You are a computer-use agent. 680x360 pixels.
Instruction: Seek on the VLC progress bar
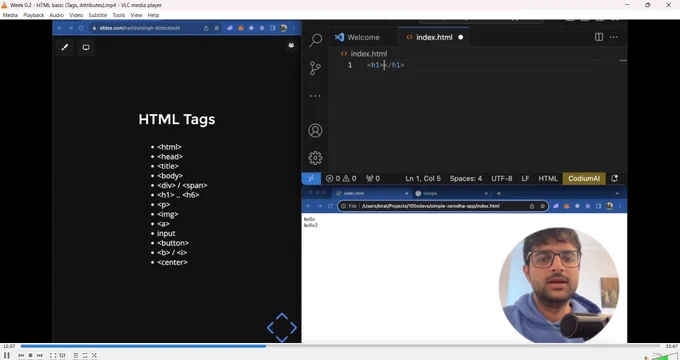(x=340, y=346)
